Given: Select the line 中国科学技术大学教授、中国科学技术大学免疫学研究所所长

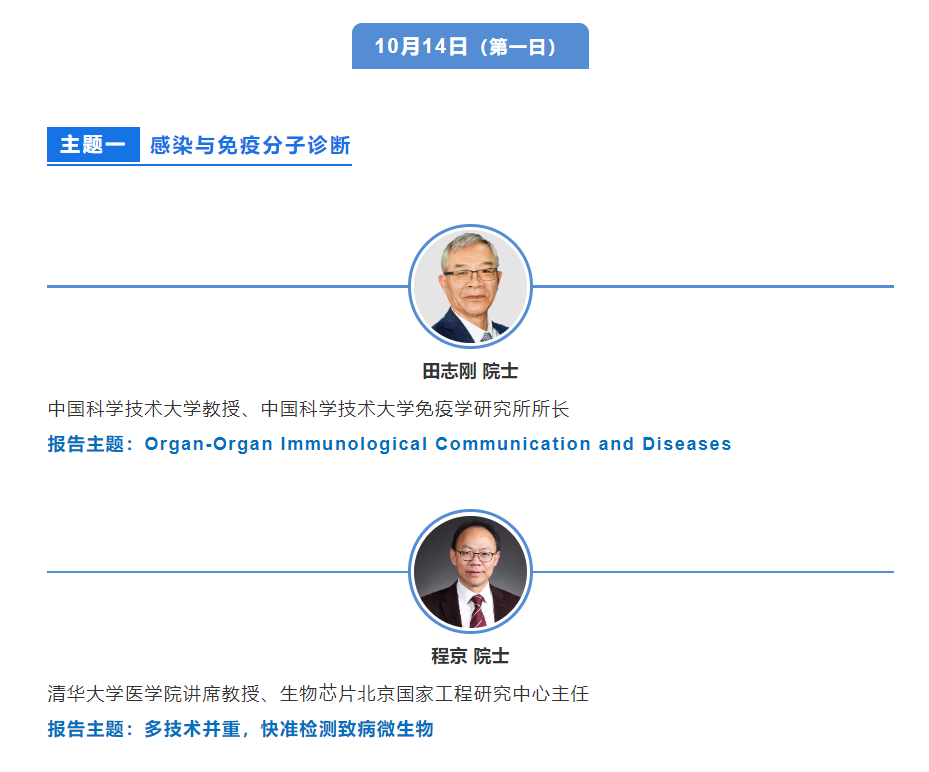Looking at the screenshot, I should 309,409.
